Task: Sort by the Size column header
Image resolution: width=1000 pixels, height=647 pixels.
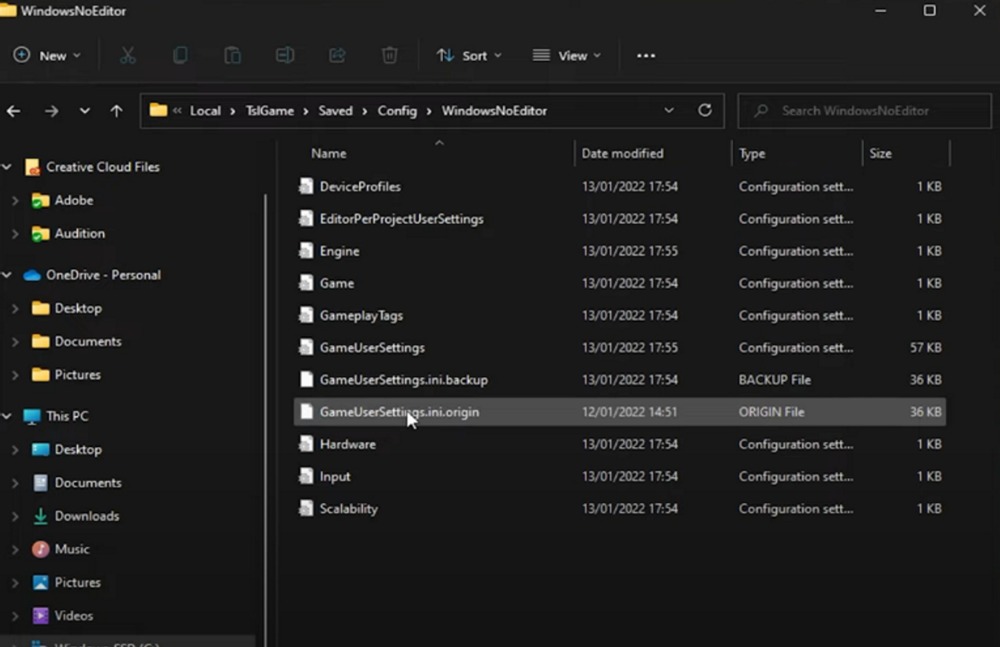Action: coord(880,153)
